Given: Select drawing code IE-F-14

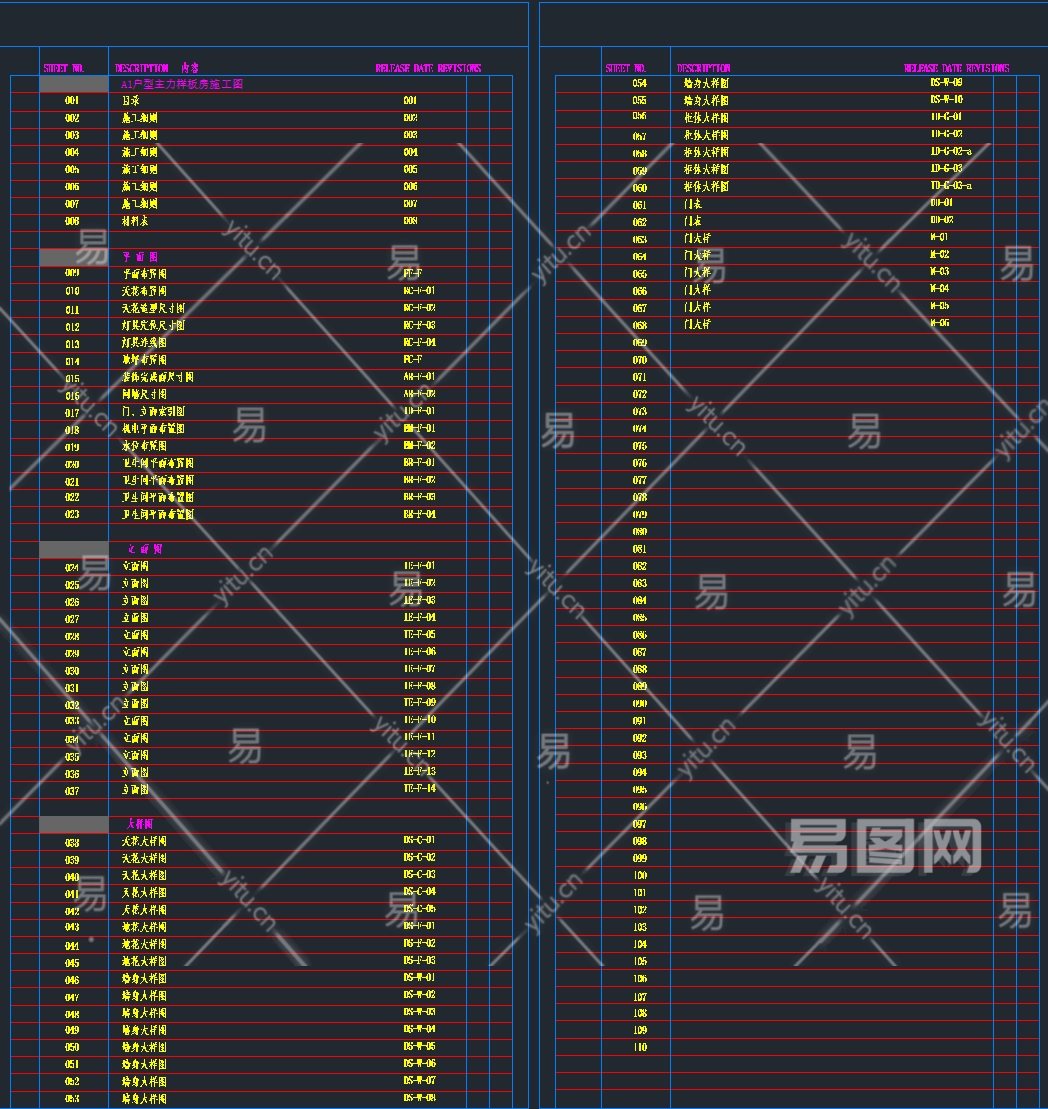Looking at the screenshot, I should click(x=419, y=789).
